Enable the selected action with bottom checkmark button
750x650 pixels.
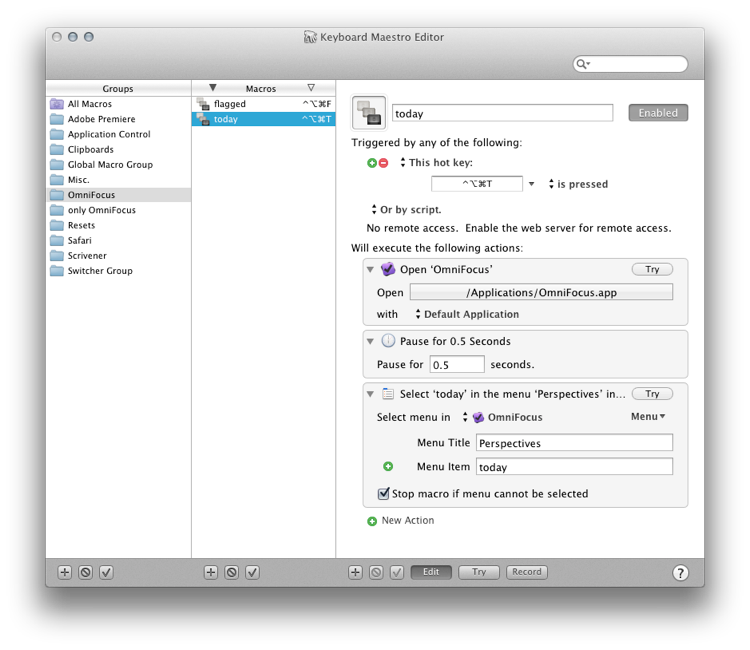(x=397, y=572)
